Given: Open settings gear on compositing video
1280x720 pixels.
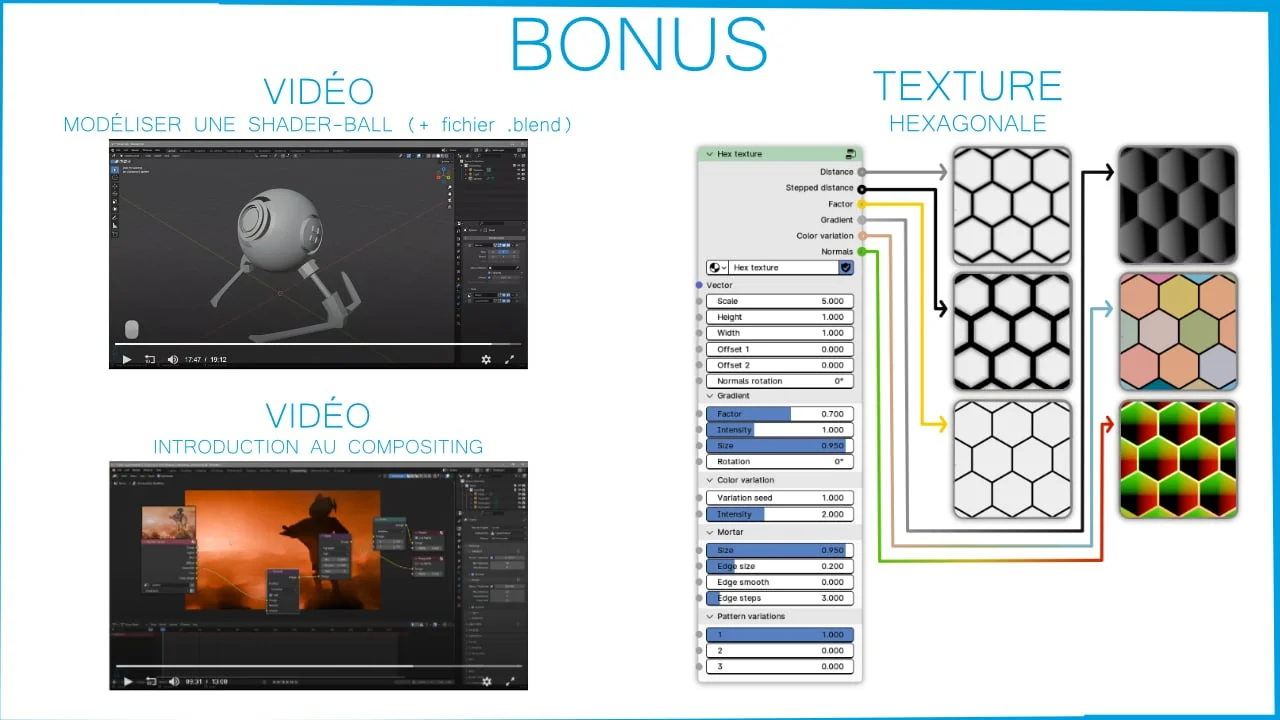Looking at the screenshot, I should pyautogui.click(x=486, y=681).
